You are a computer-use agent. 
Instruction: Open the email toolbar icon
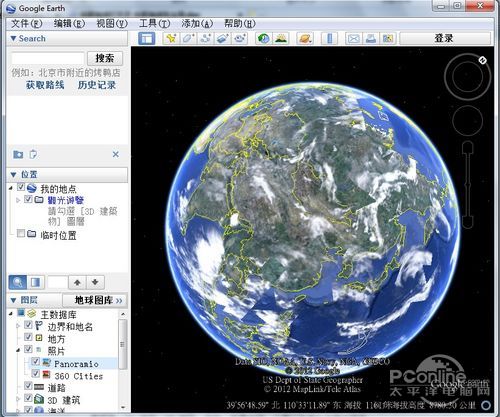(x=353, y=38)
